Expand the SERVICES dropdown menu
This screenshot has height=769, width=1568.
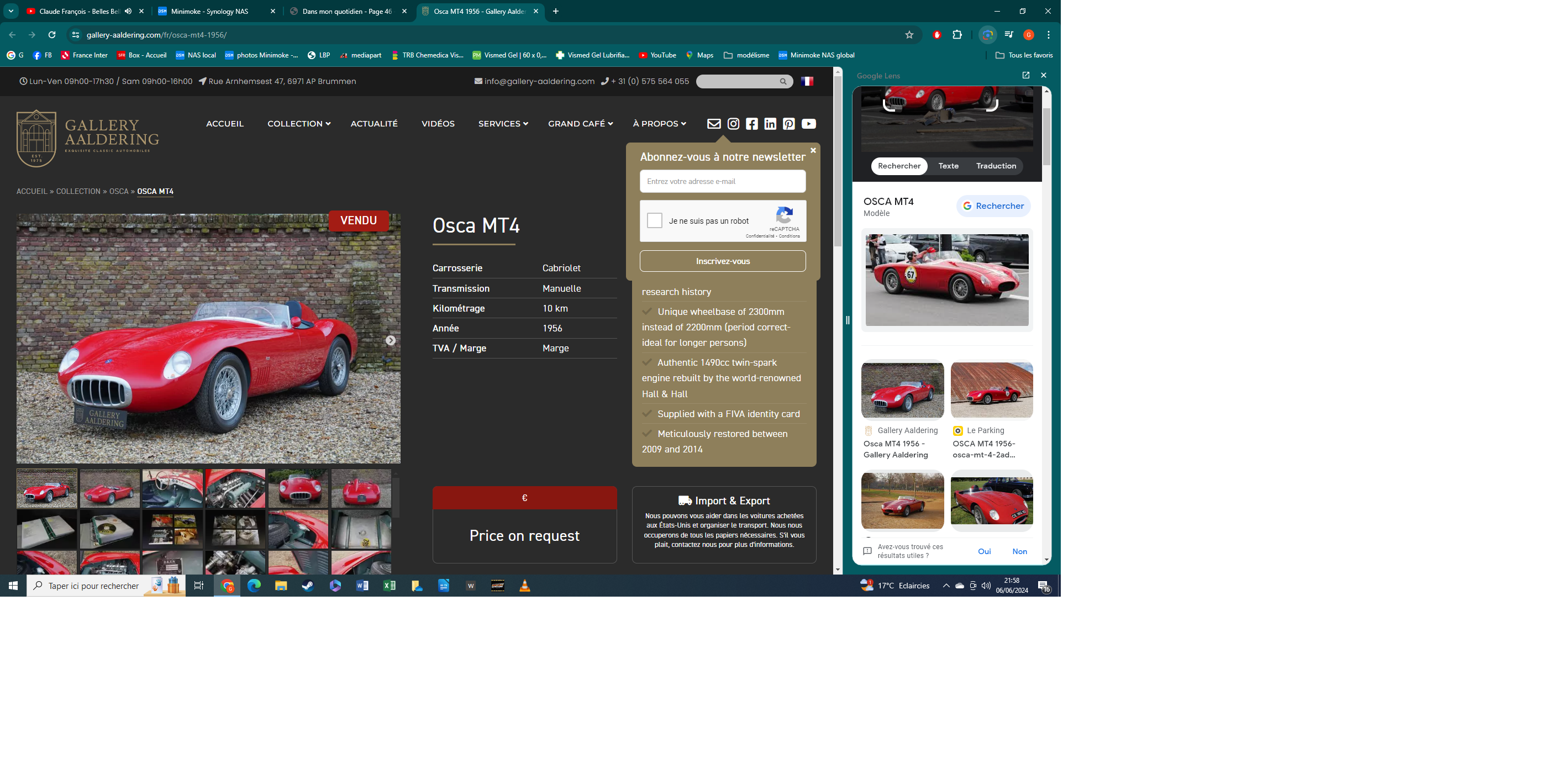pos(503,124)
